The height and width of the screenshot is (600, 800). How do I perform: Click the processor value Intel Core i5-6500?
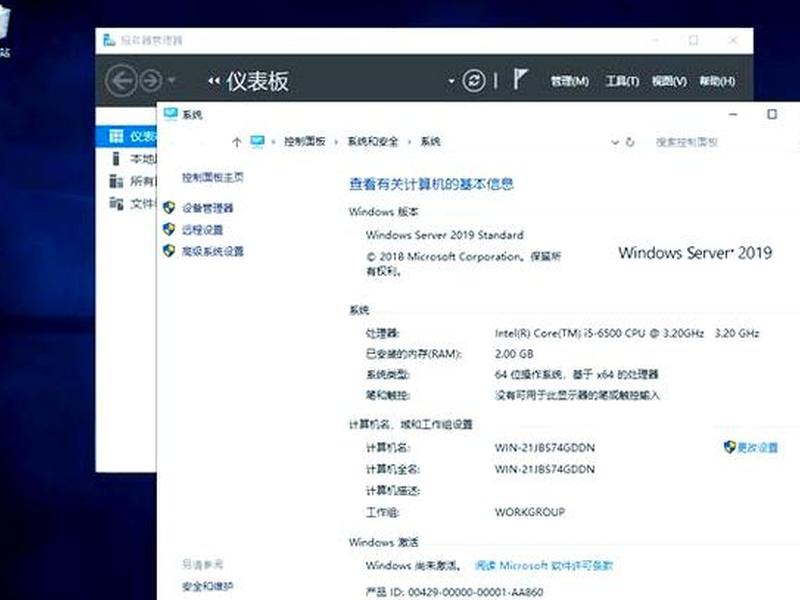tap(627, 333)
